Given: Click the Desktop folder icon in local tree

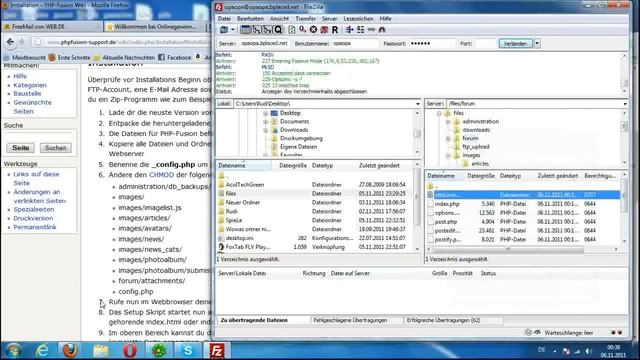Looking at the screenshot, I should tap(274, 113).
